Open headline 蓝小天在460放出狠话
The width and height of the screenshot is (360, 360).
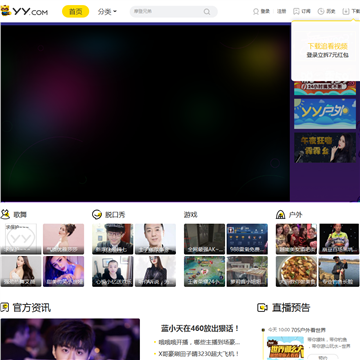(200, 328)
